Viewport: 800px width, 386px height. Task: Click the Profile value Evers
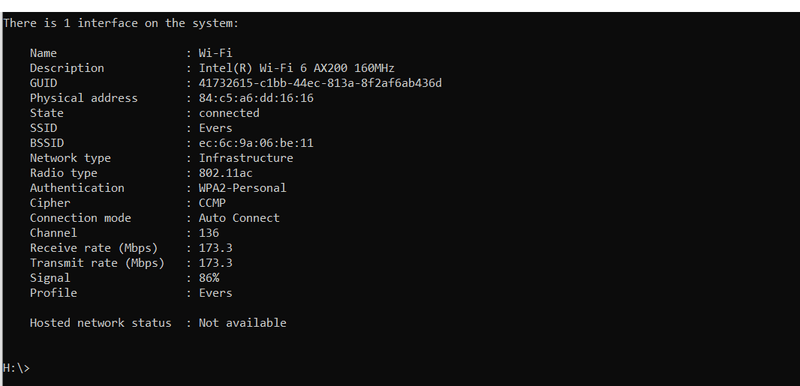pyautogui.click(x=215, y=293)
